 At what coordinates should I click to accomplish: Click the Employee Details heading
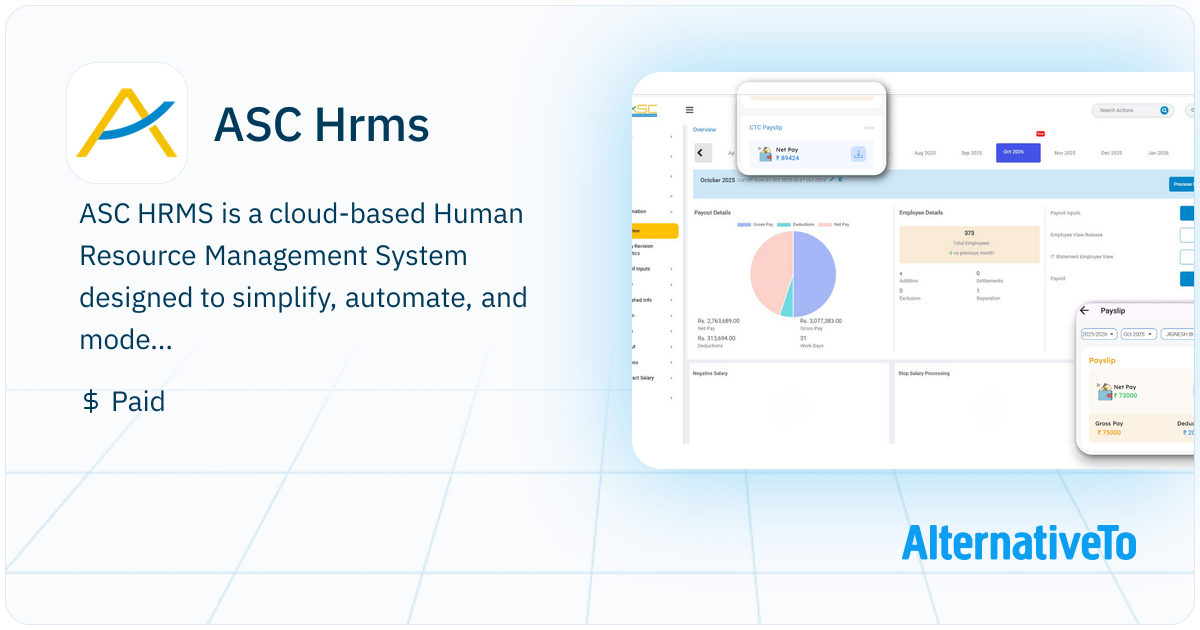click(x=921, y=213)
